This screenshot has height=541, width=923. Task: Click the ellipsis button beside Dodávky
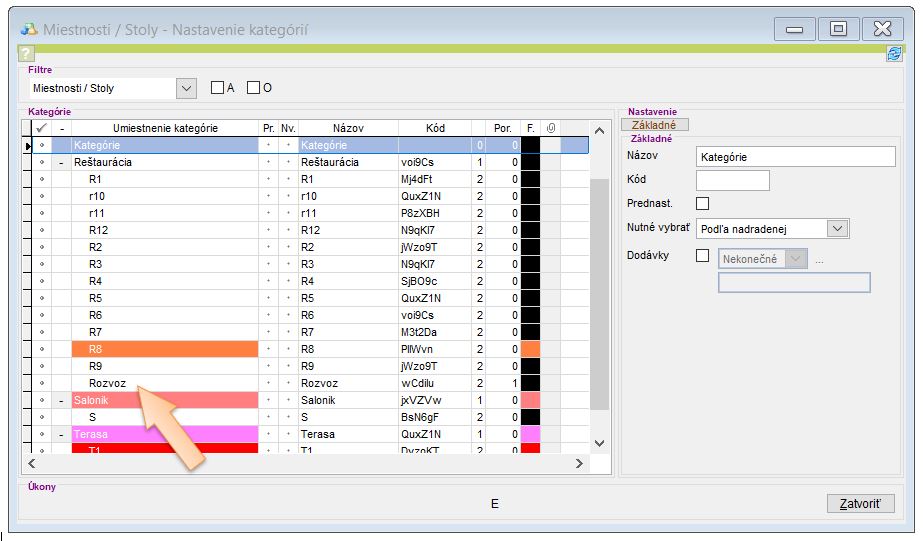tap(820, 259)
